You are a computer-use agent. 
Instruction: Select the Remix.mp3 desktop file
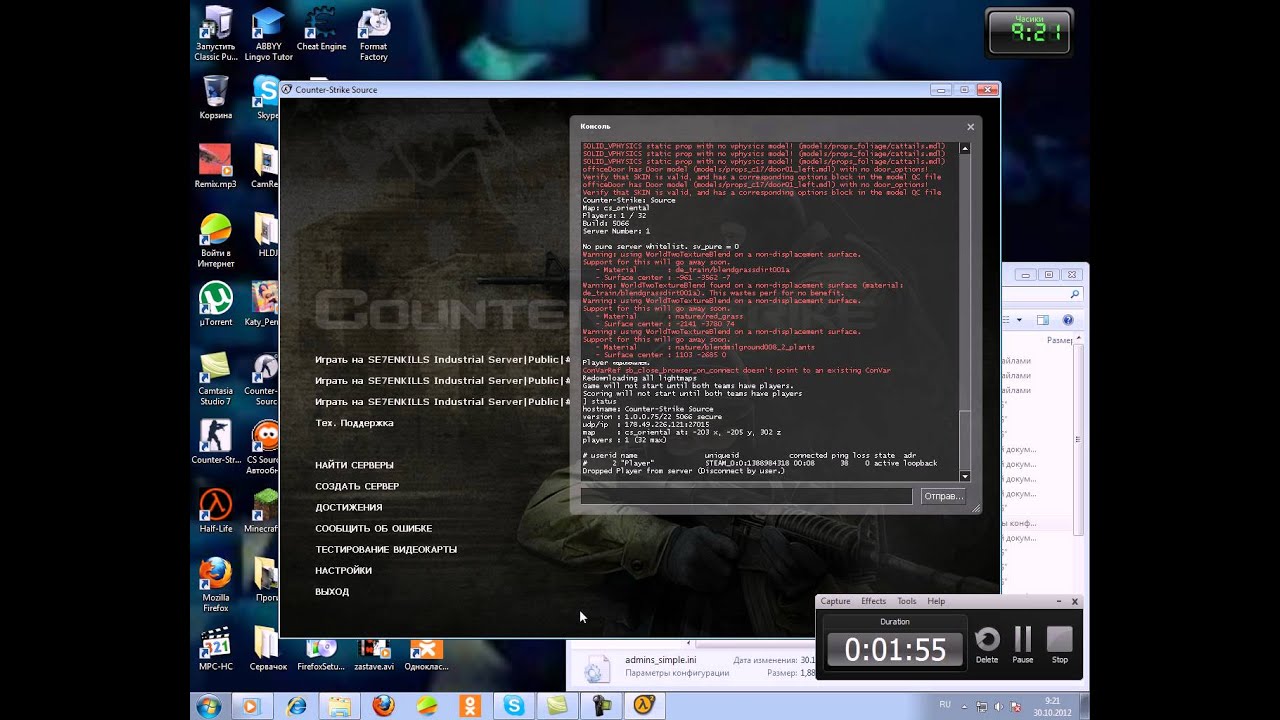tap(215, 167)
